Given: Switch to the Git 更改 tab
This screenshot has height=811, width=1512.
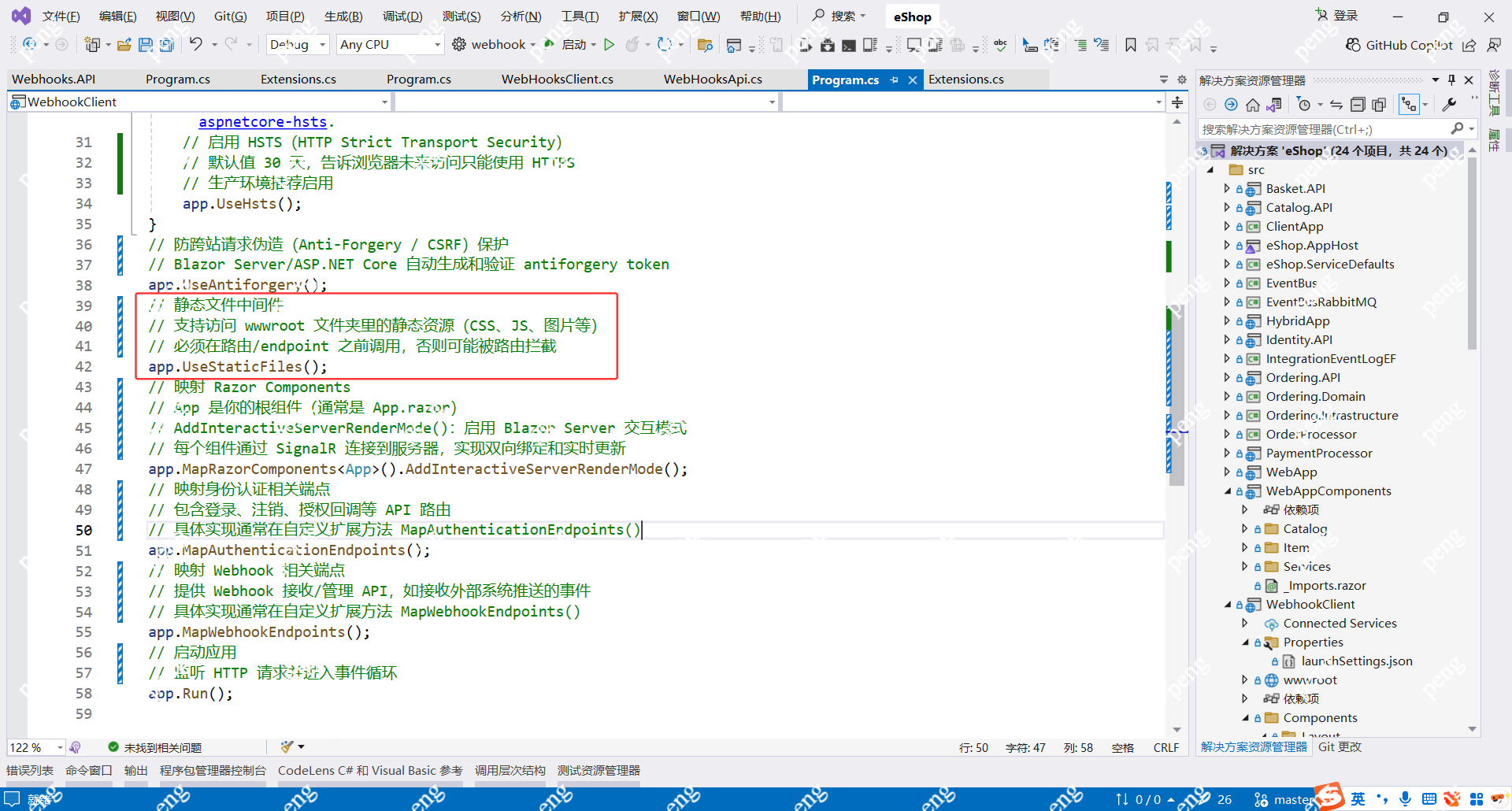Looking at the screenshot, I should [x=1340, y=747].
